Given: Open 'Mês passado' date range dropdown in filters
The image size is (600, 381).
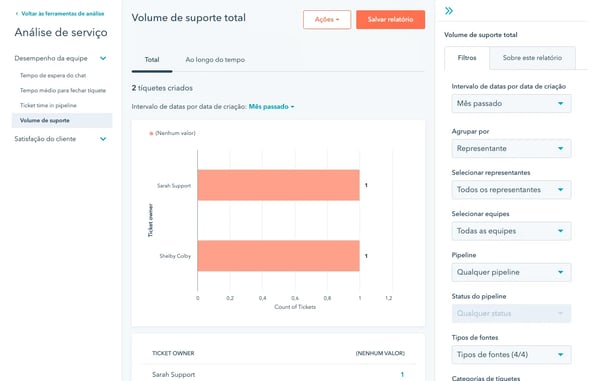Looking at the screenshot, I should 511,104.
